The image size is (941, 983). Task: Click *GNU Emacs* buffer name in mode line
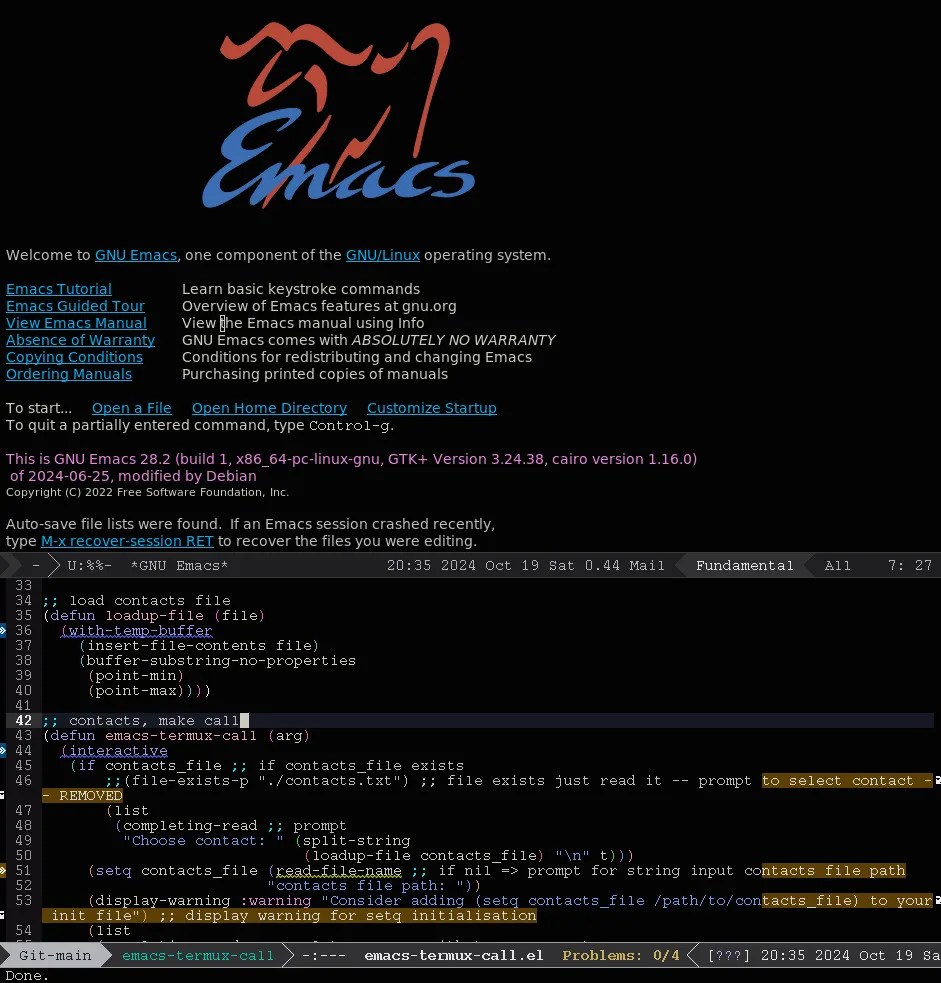(179, 565)
